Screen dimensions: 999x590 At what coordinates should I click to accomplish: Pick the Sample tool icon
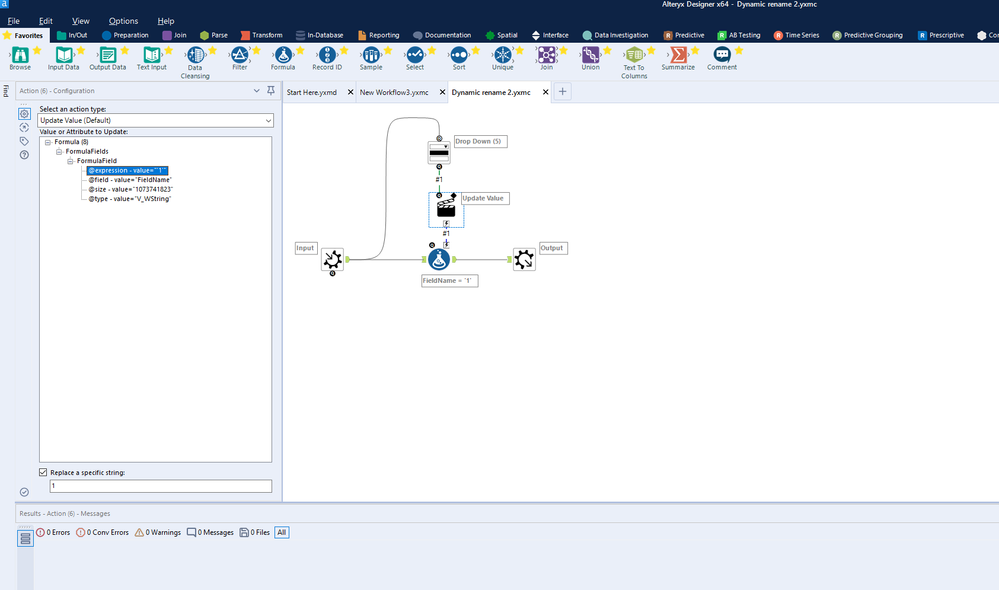(371, 55)
